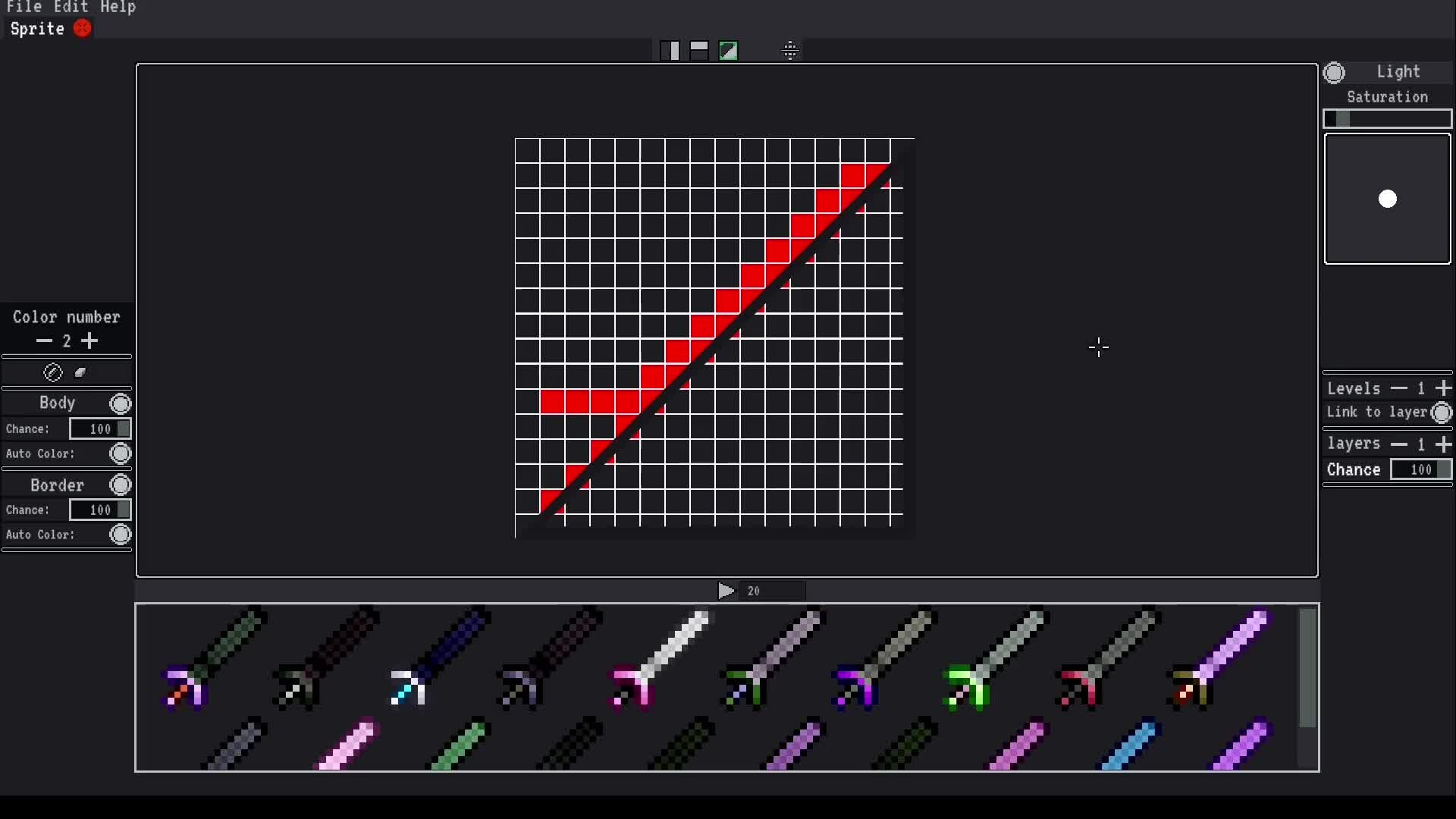The height and width of the screenshot is (819, 1456).
Task: Click the Body Chance input field
Action: point(99,429)
